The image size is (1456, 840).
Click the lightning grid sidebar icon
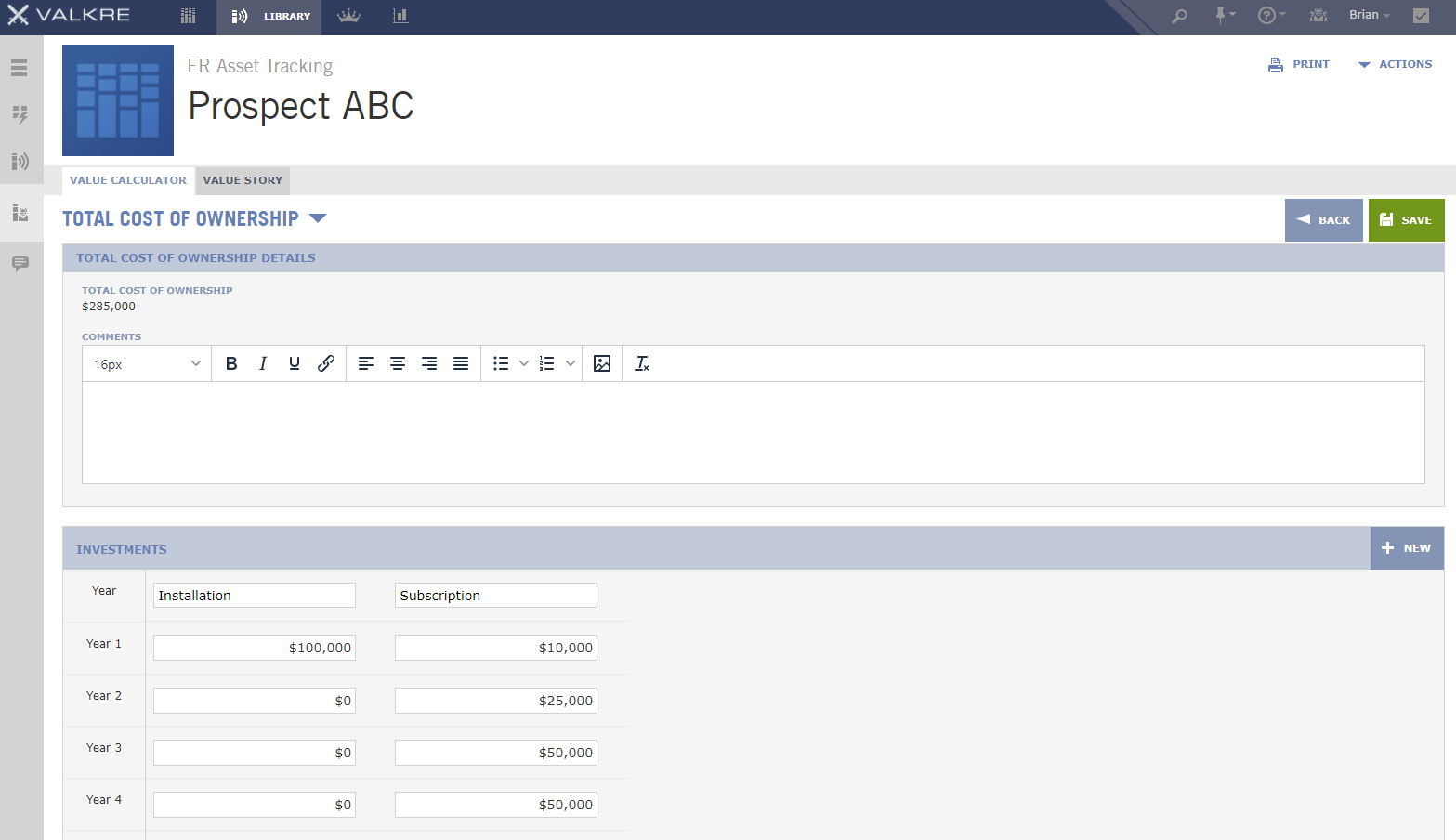pos(20,114)
